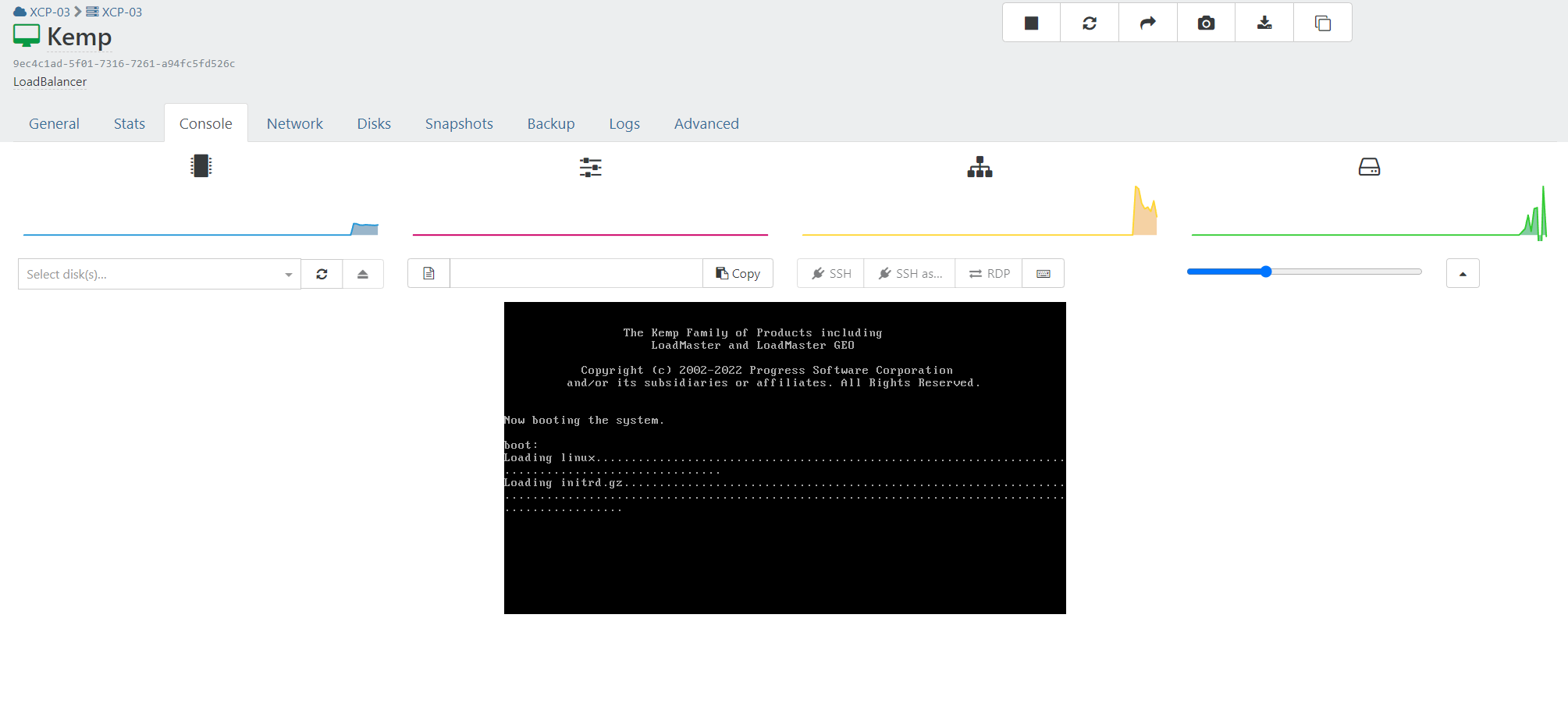Open the Stats tab

(x=130, y=123)
